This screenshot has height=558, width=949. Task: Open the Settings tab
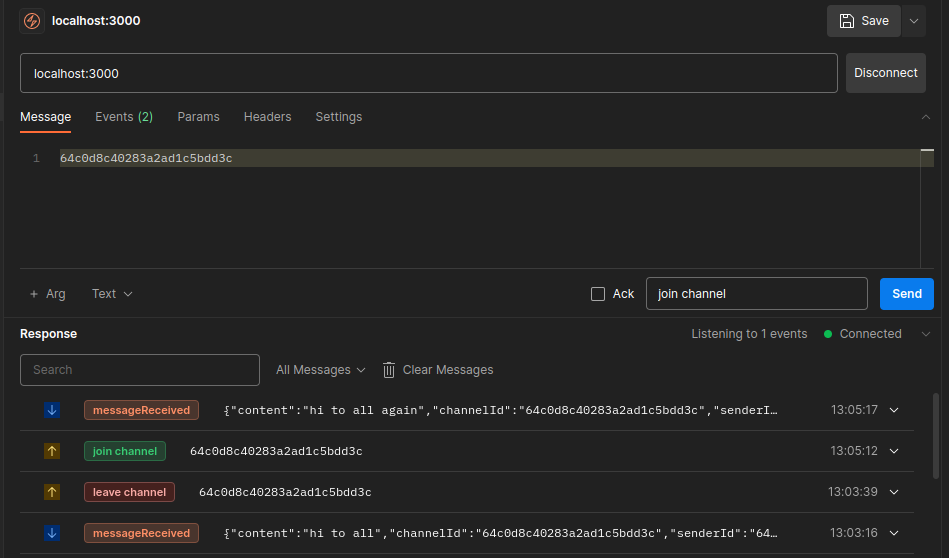[x=338, y=117]
